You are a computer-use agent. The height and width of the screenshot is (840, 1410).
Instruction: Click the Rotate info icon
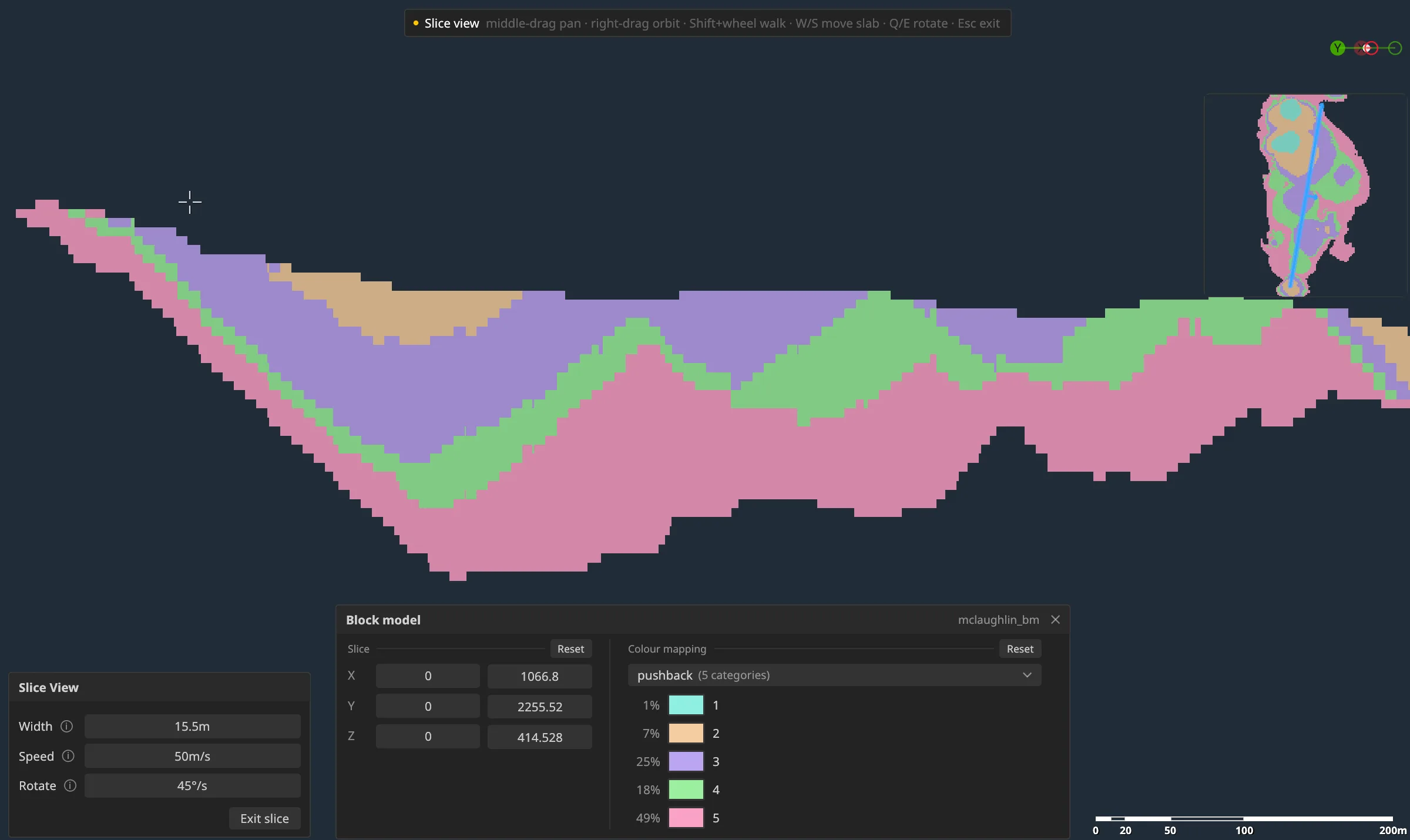tap(70, 786)
